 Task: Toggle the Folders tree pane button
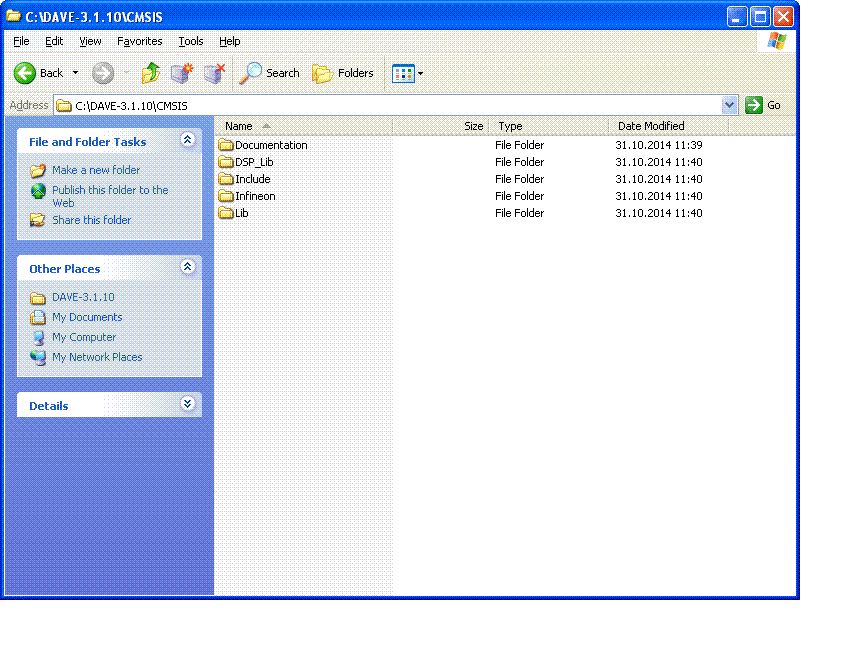(343, 73)
